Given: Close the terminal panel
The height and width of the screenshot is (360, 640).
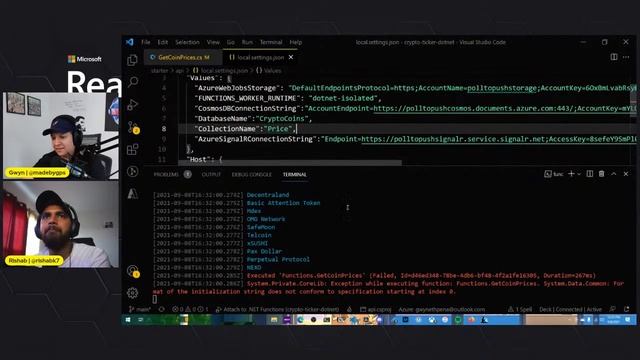Looking at the screenshot, I should pos(626,174).
